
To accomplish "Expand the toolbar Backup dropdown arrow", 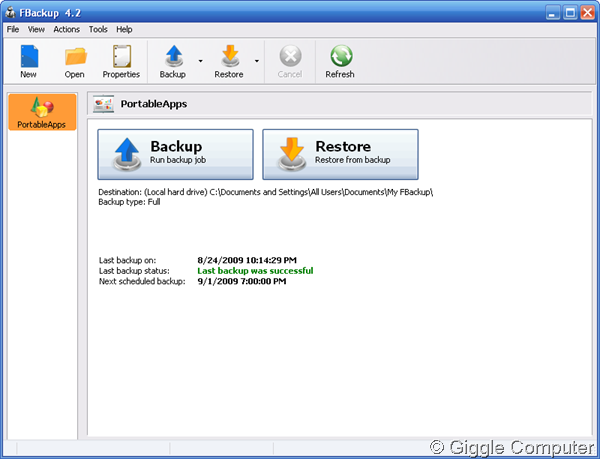I will tap(201, 61).
